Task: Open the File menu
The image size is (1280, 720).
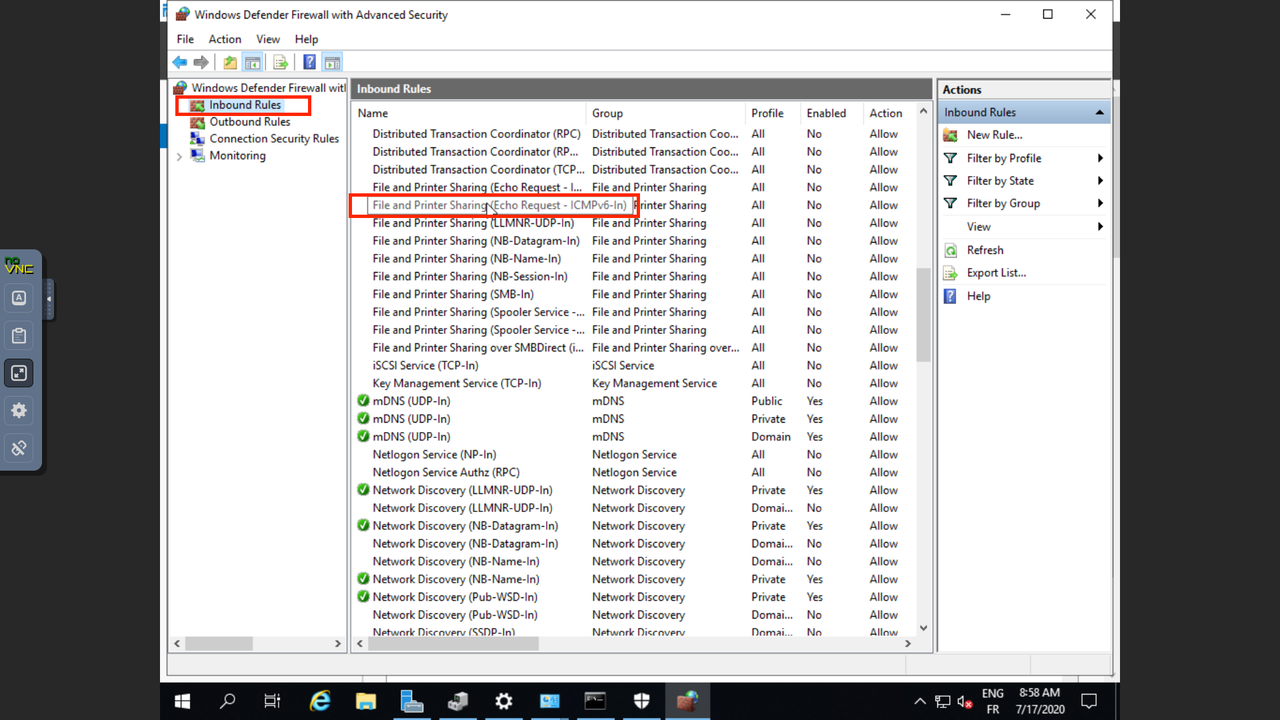Action: click(185, 39)
